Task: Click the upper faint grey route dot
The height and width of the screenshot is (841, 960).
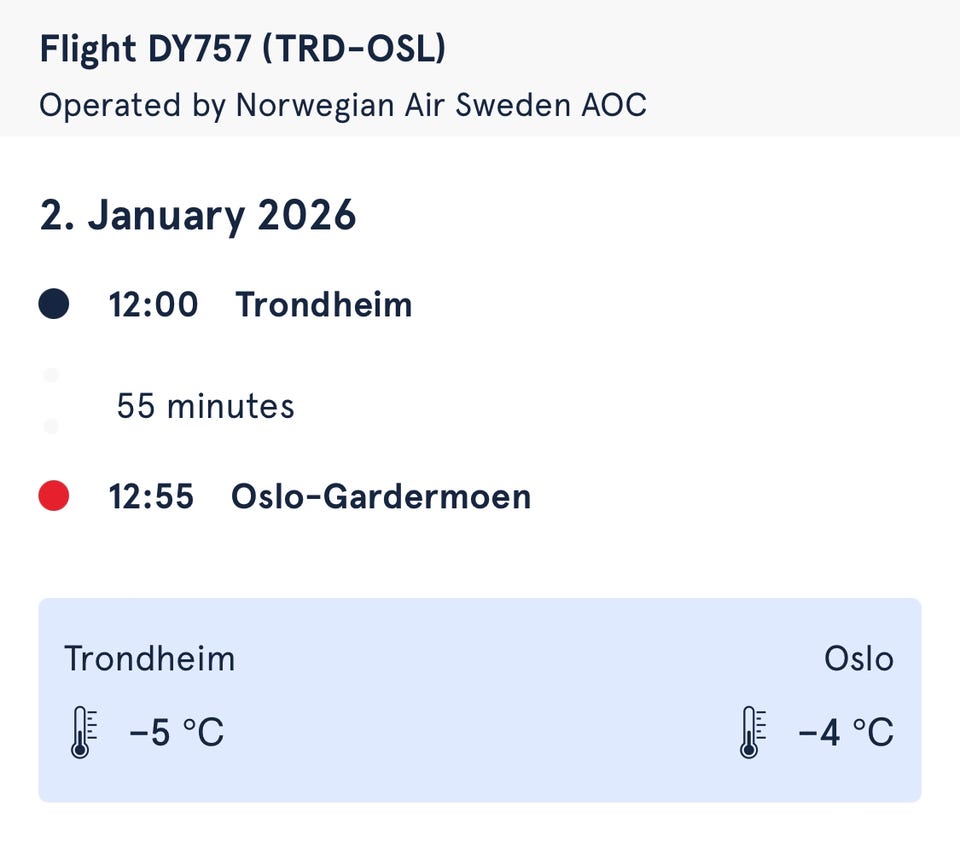Action: (52, 375)
